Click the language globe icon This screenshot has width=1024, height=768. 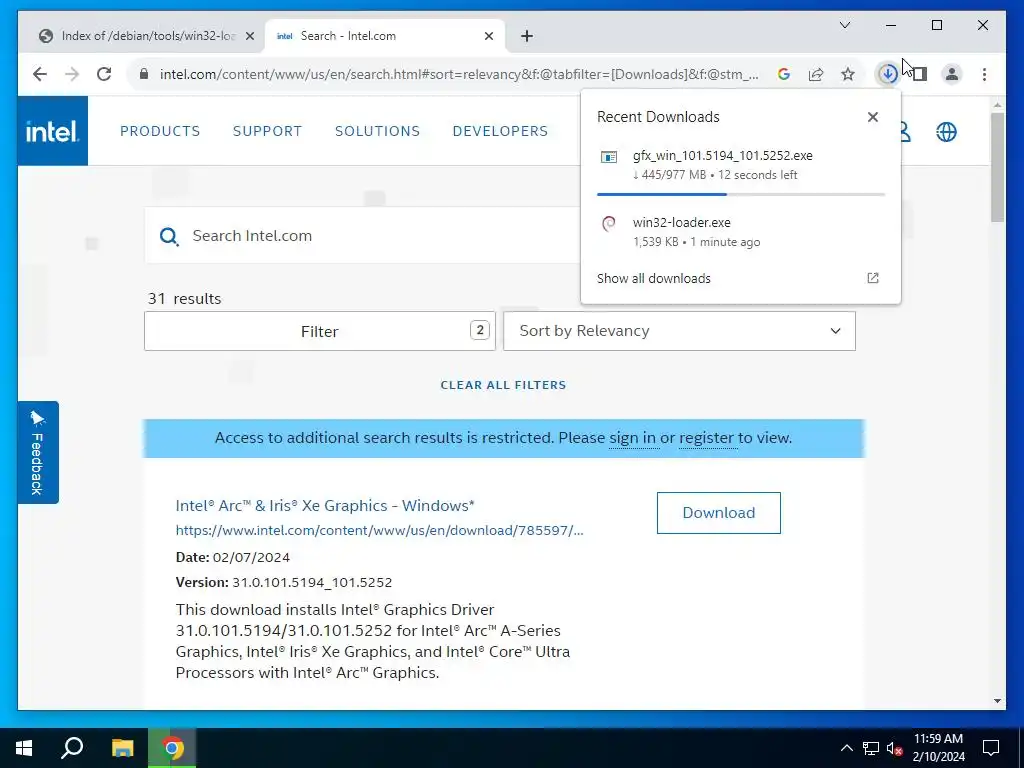[x=946, y=132]
